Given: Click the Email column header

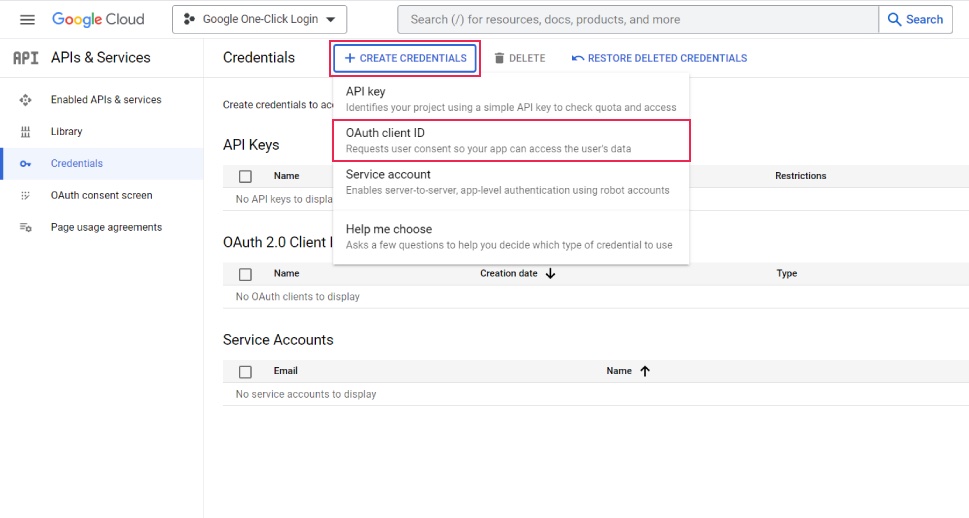Looking at the screenshot, I should tap(286, 371).
